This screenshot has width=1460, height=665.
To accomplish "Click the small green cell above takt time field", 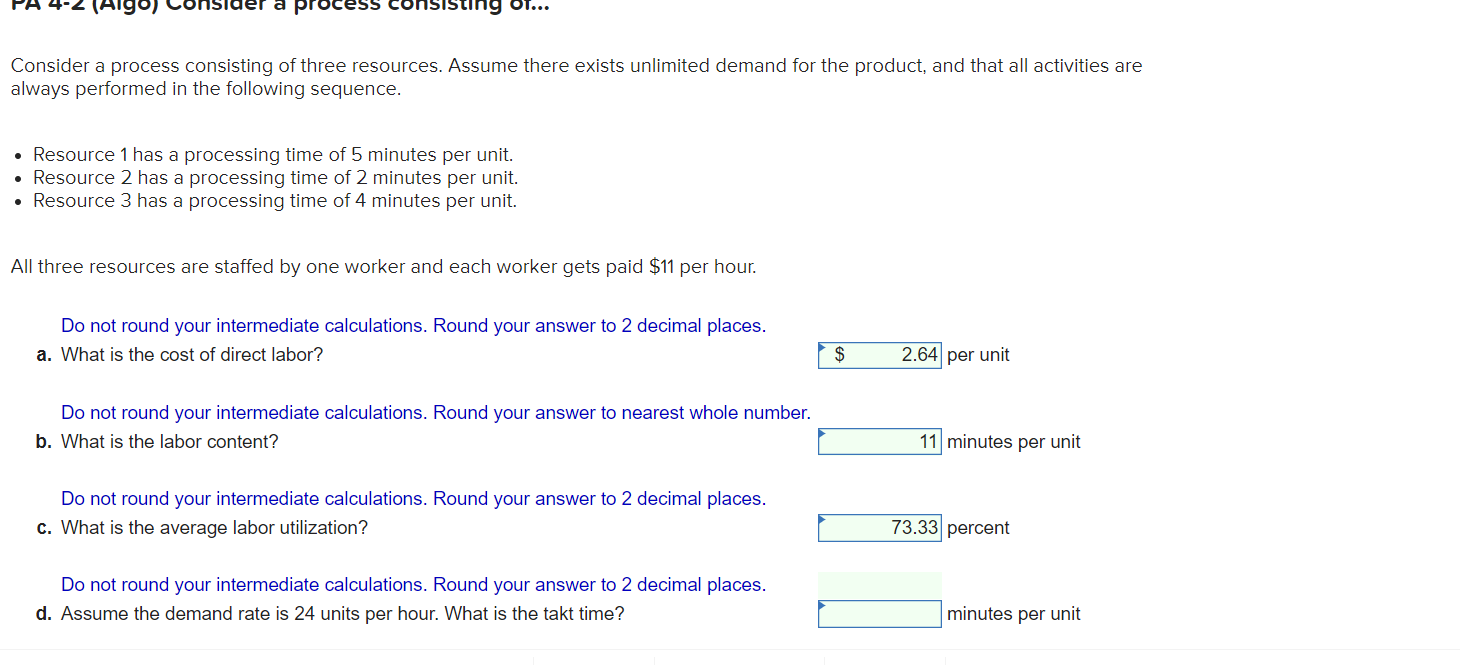I will coord(880,585).
